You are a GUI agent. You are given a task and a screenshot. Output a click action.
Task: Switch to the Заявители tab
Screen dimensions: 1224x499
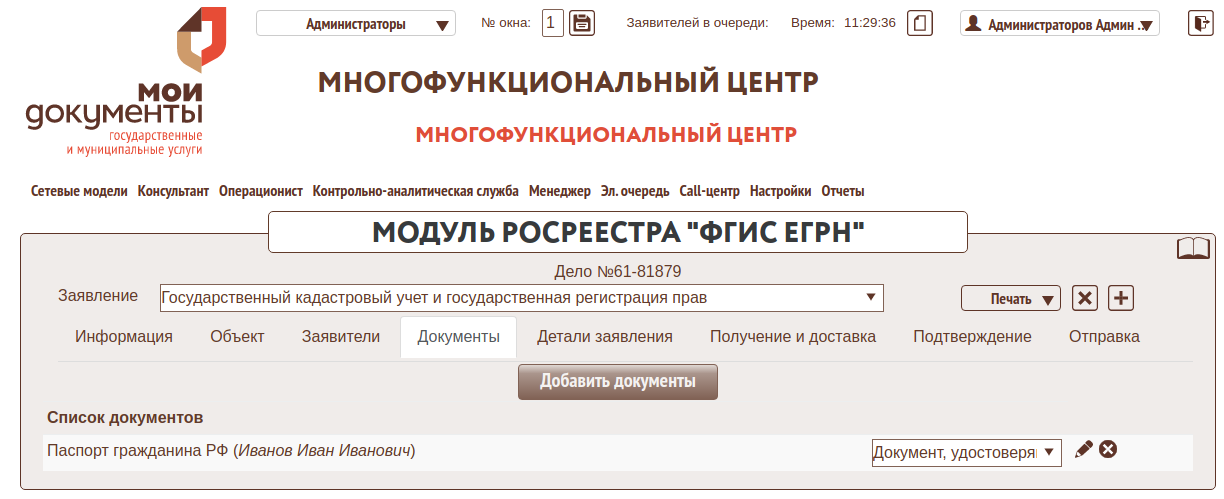(341, 337)
